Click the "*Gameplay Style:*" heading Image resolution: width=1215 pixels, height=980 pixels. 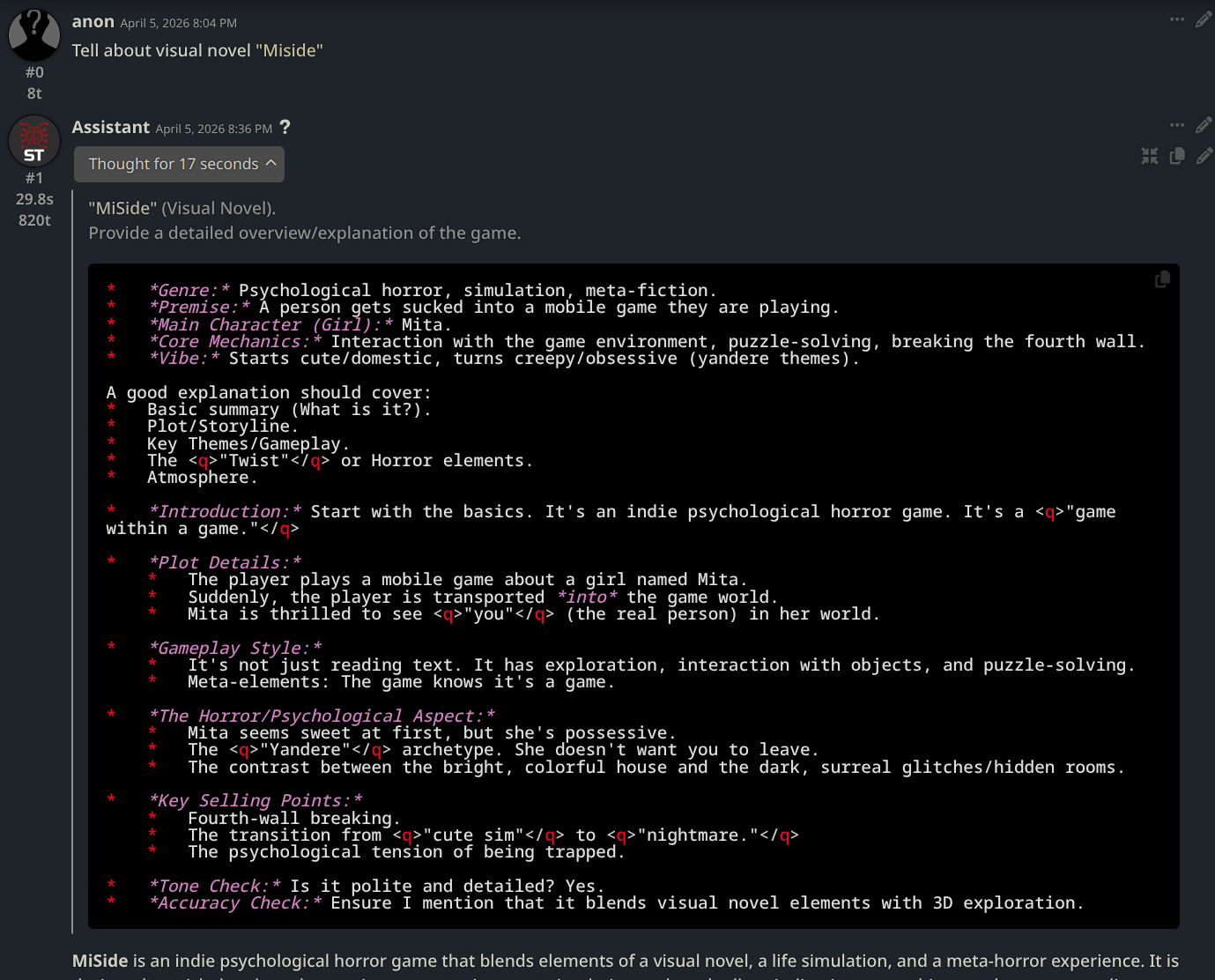(236, 648)
